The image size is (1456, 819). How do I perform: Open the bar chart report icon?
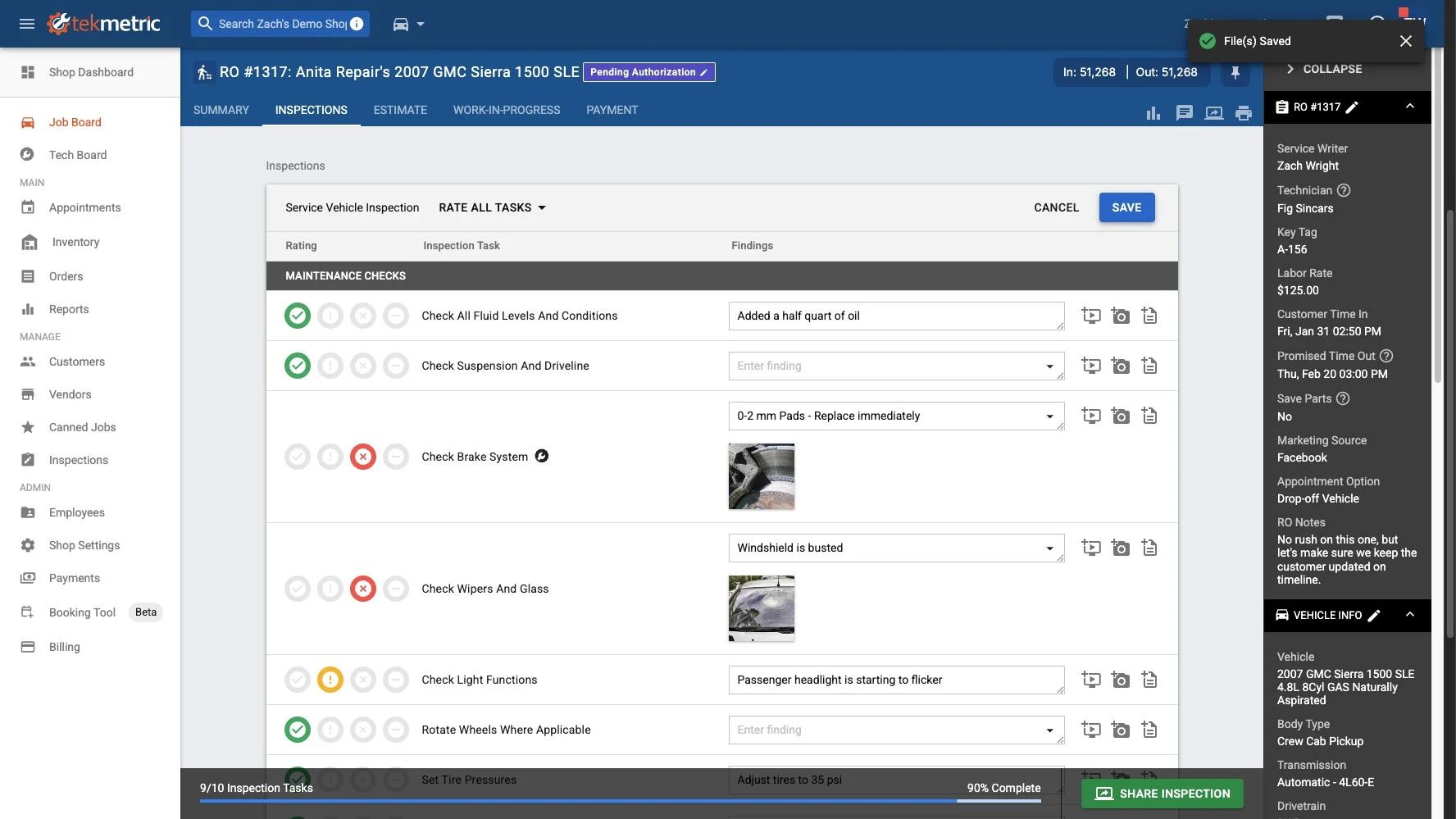[x=1153, y=113]
